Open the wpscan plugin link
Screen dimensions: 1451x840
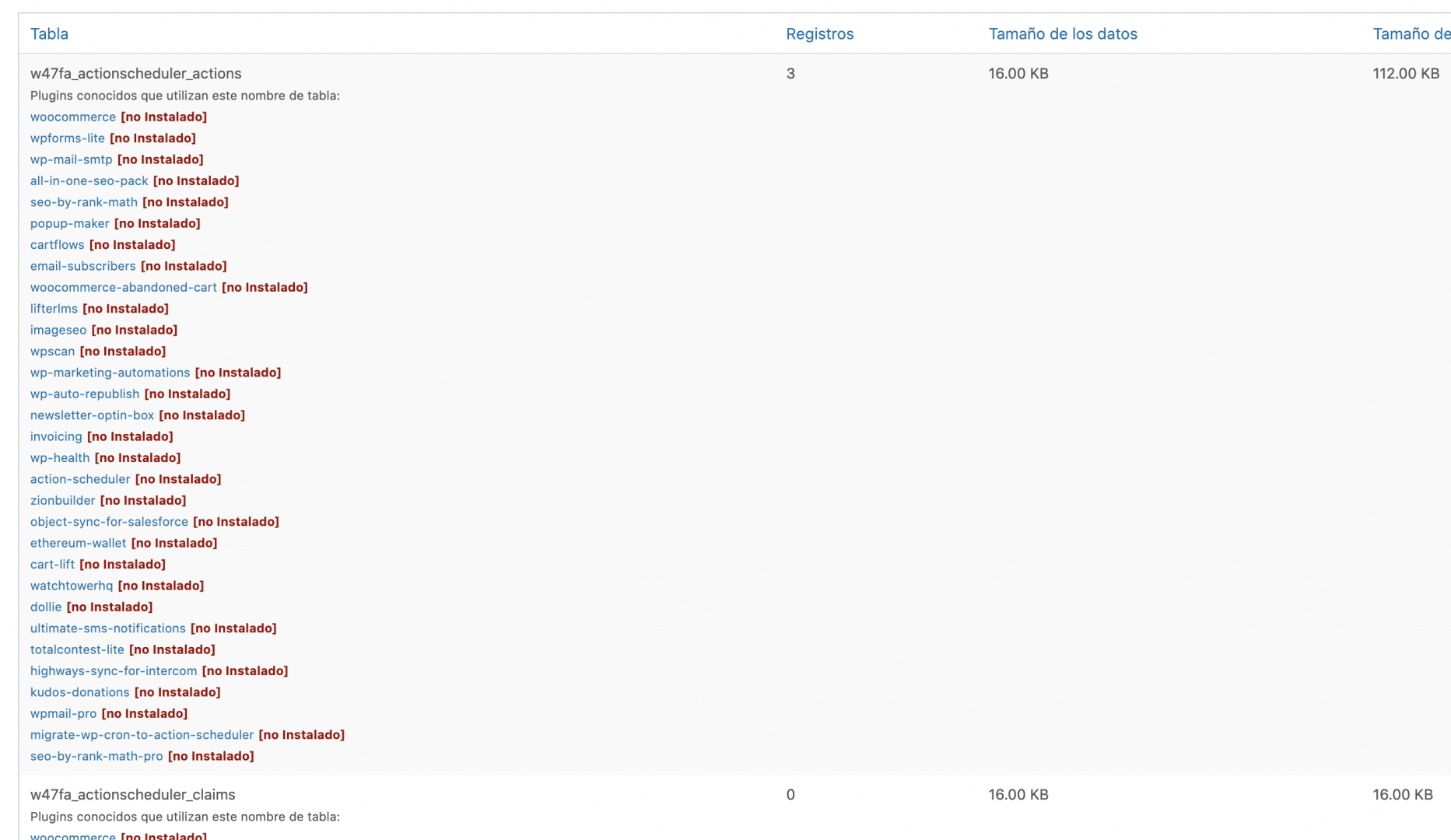(x=53, y=351)
